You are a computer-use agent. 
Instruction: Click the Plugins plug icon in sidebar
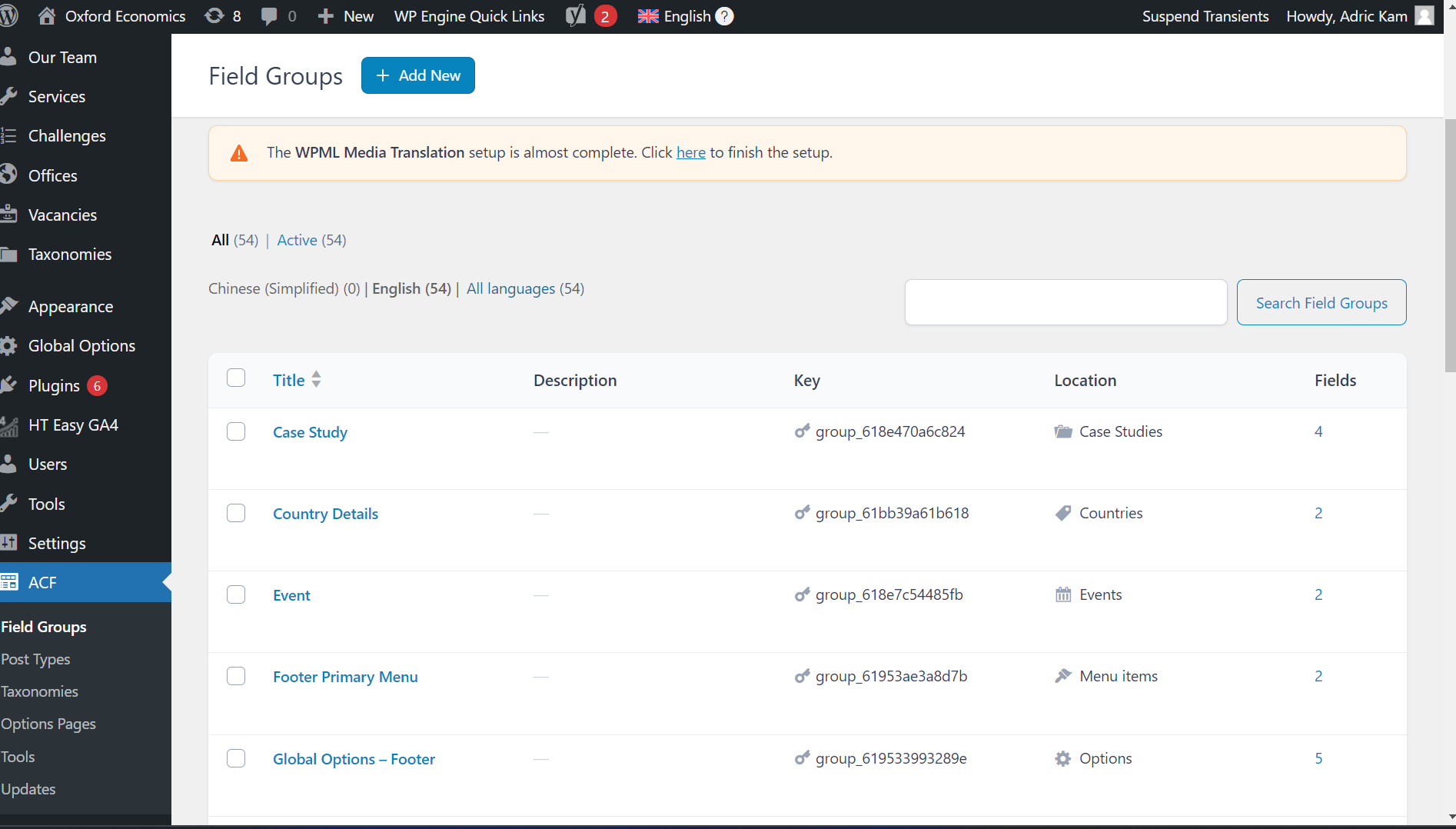8,385
